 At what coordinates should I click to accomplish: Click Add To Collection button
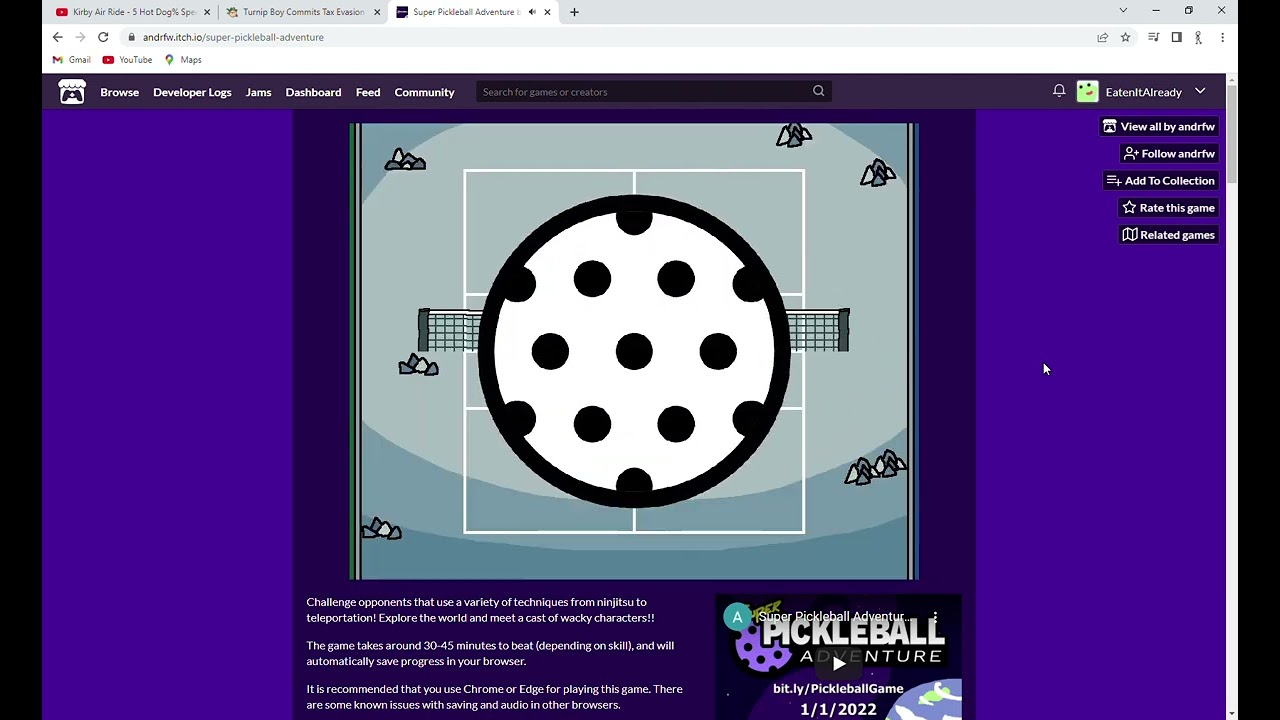(x=1161, y=181)
